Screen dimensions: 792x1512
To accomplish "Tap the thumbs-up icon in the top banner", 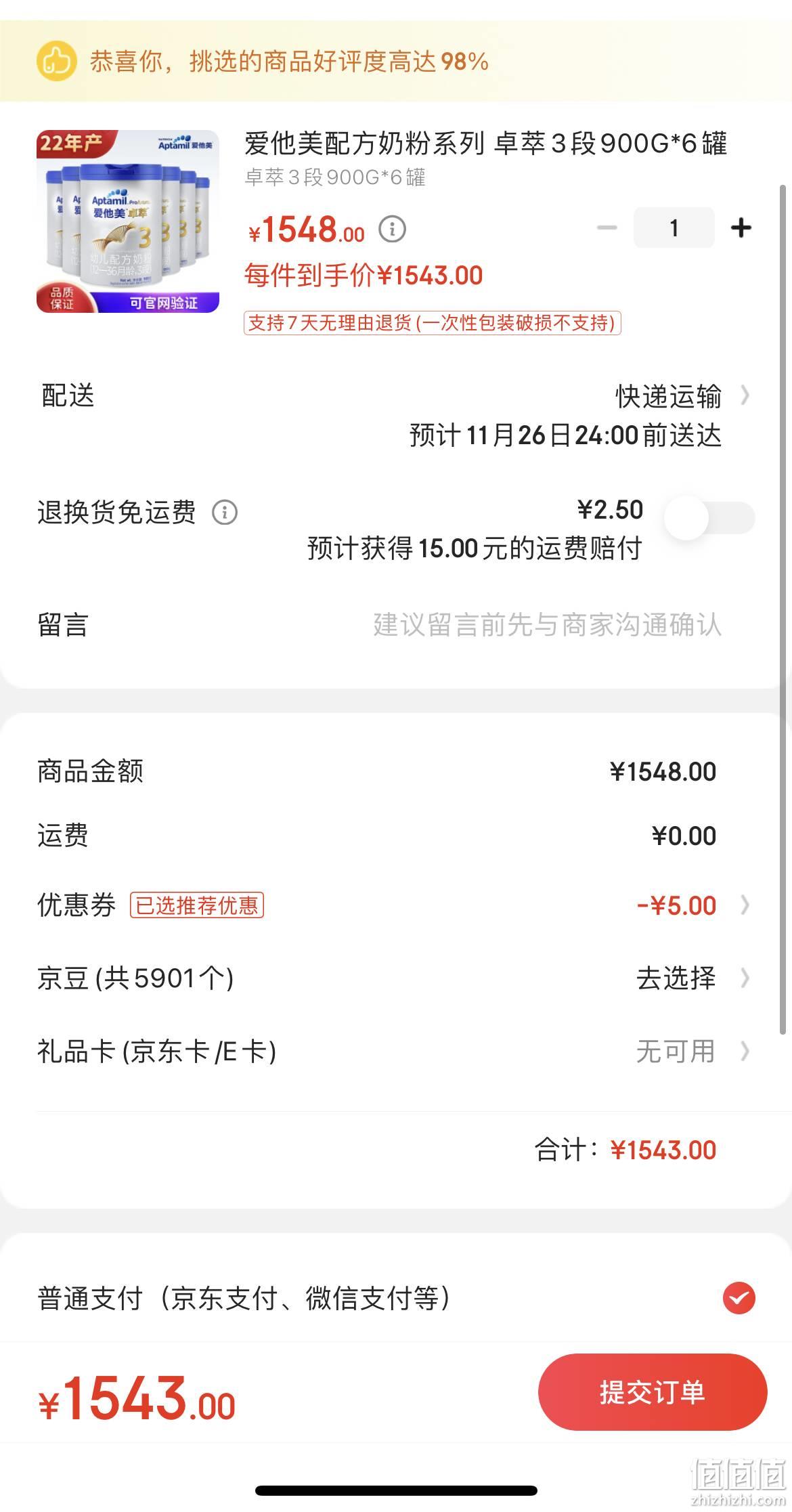I will 56,62.
